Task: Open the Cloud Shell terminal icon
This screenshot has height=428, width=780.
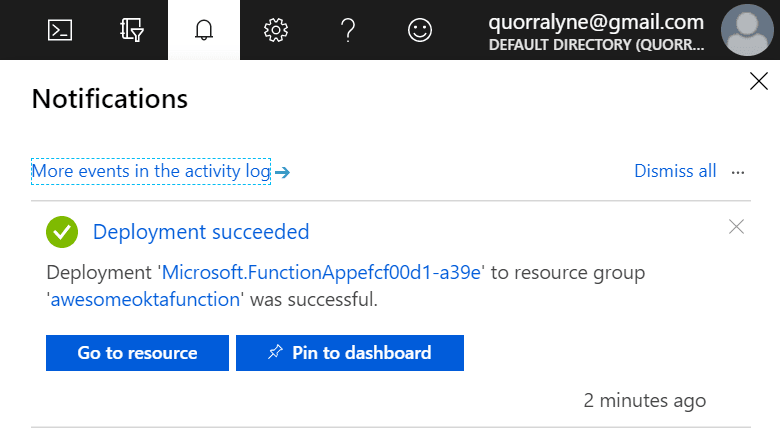Action: (60, 30)
